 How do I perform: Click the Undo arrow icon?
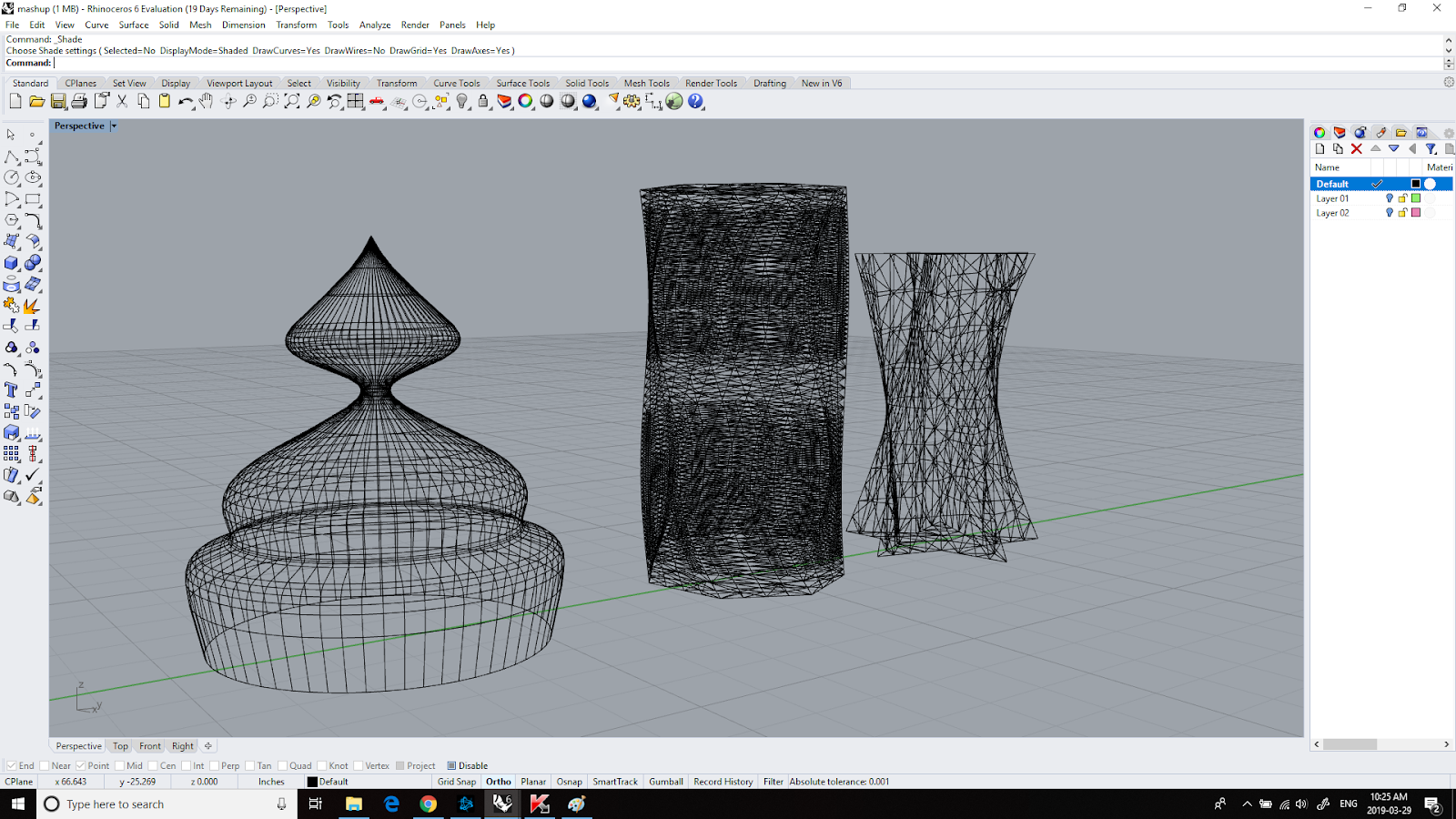[186, 101]
